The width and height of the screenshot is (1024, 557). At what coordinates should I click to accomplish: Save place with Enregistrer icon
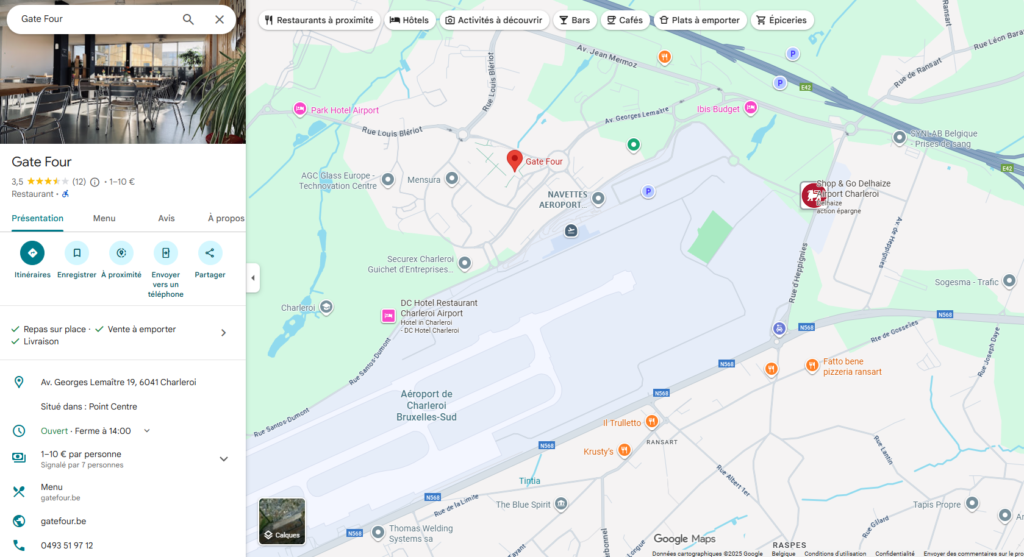tap(76, 253)
